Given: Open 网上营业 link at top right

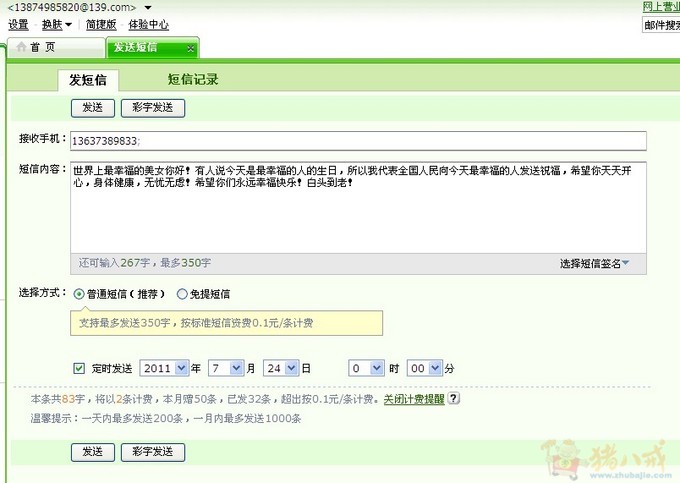Looking at the screenshot, I should point(661,7).
